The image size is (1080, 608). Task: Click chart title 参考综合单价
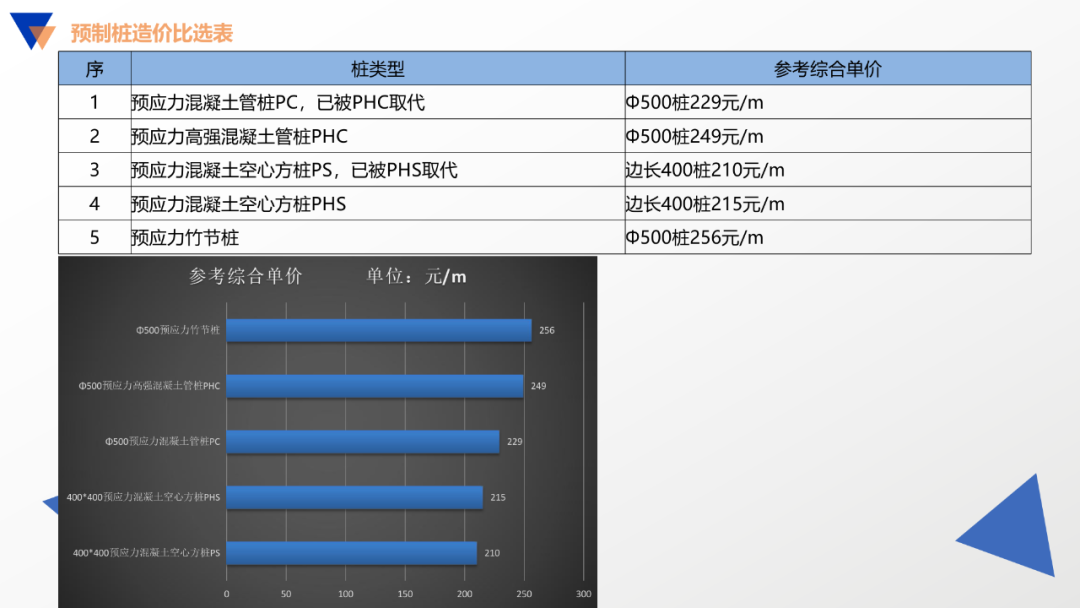246,276
